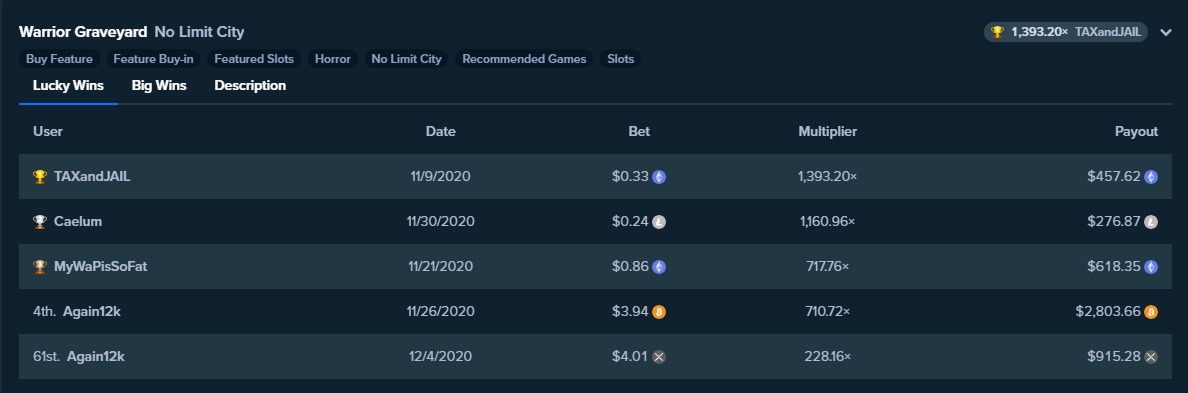Select the Lucky Wins tab
Image resolution: width=1188 pixels, height=393 pixels.
pos(68,86)
